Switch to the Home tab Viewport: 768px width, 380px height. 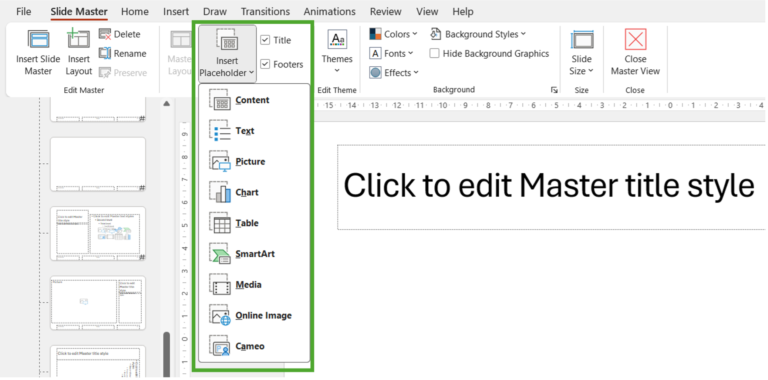(135, 11)
